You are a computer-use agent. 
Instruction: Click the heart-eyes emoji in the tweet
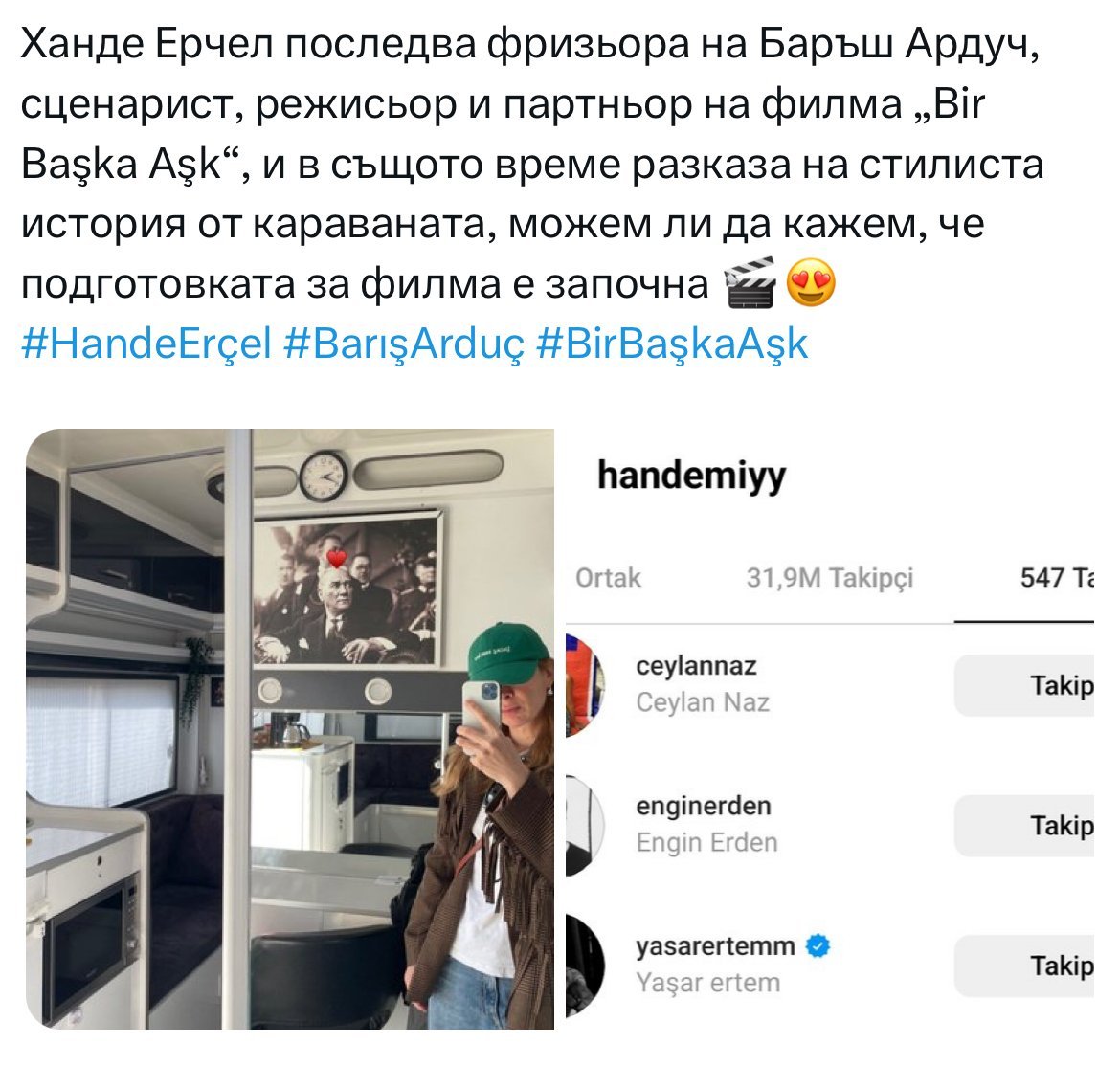coord(811,283)
